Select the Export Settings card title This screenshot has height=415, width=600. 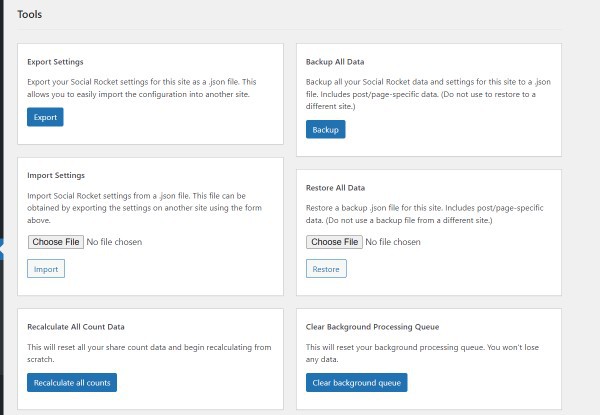point(55,62)
